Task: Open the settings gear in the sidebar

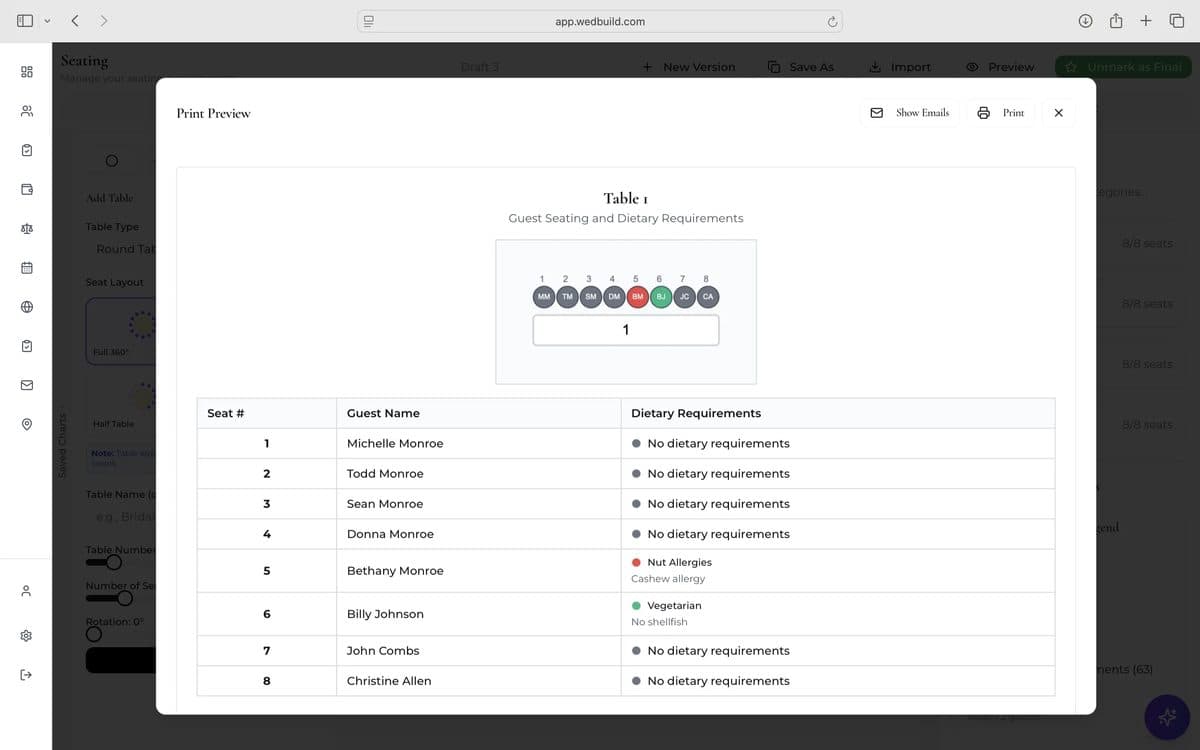Action: (27, 635)
